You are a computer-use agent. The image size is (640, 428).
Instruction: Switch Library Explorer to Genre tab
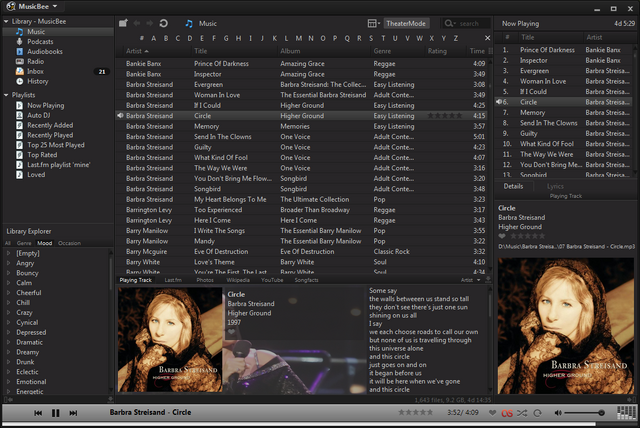tap(24, 243)
